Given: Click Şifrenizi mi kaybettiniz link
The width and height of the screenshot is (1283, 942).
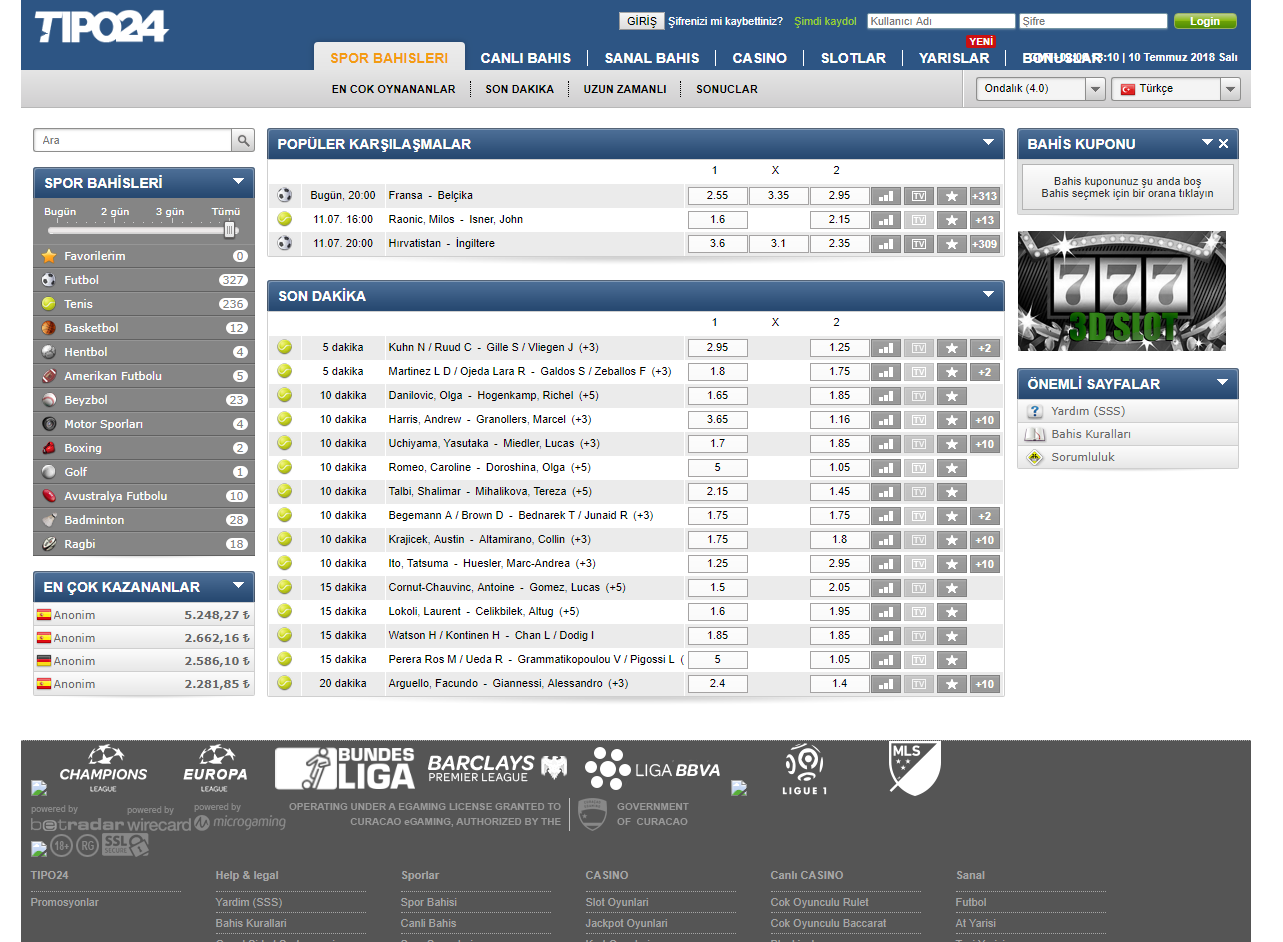Looking at the screenshot, I should 725,21.
